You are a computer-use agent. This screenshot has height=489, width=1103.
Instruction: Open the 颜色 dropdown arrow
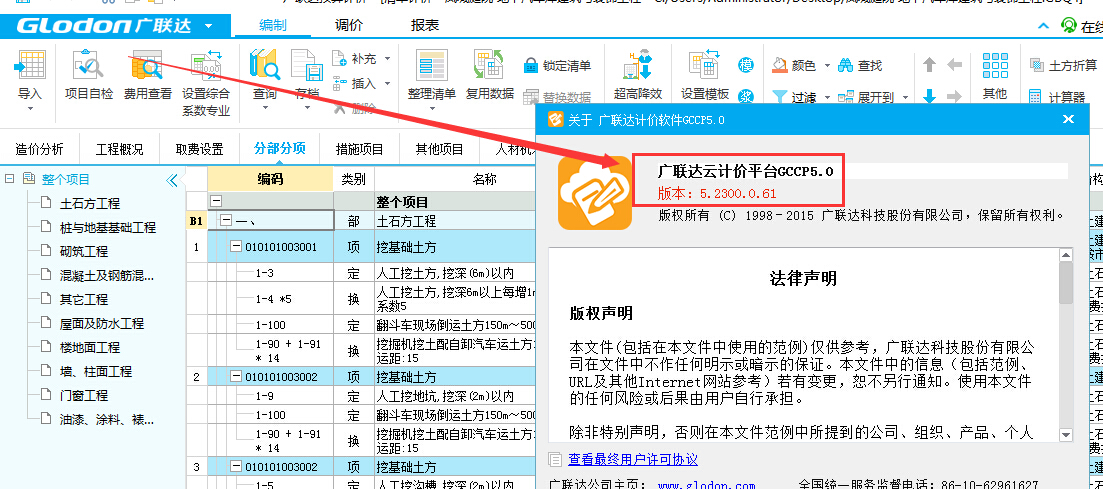(x=827, y=65)
